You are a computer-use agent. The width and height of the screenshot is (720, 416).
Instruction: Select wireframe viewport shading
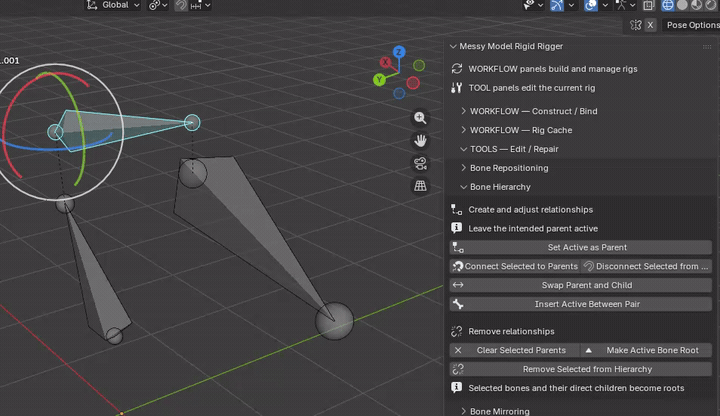tap(667, 5)
